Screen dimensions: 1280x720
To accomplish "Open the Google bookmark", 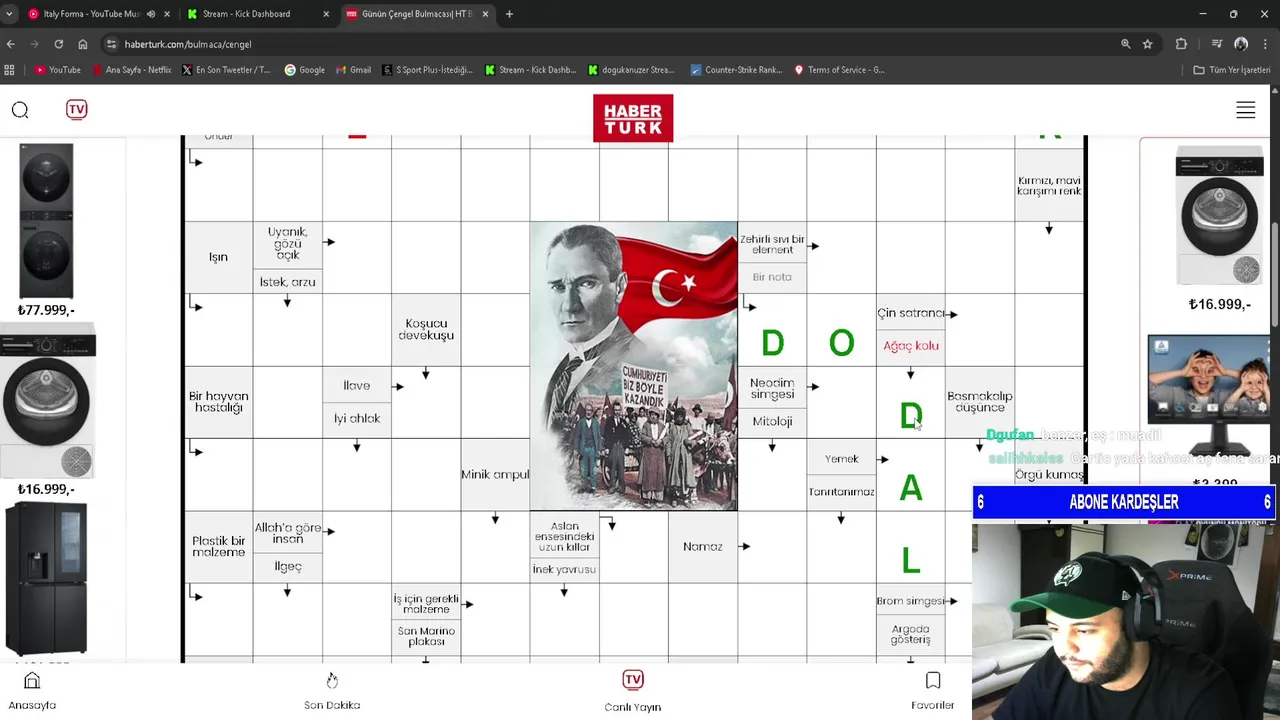I will (x=305, y=70).
